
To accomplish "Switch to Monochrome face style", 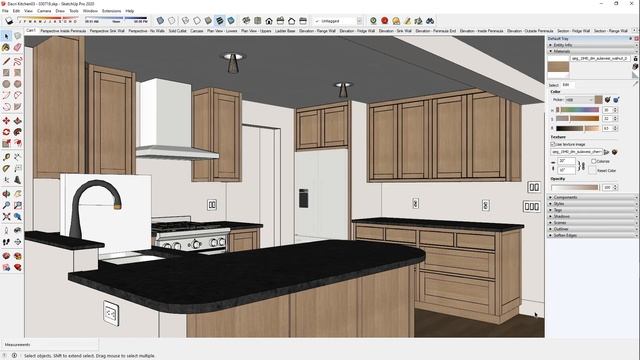I will [231, 20].
